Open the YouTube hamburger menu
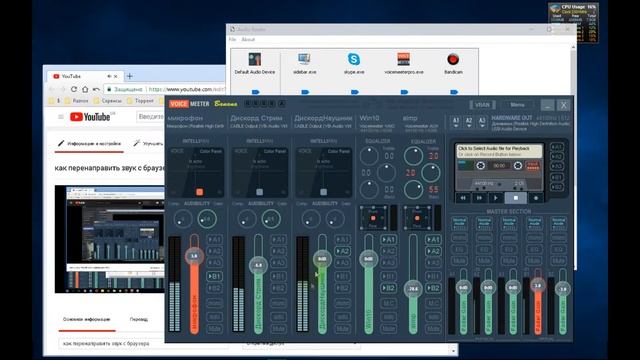 pos(61,117)
